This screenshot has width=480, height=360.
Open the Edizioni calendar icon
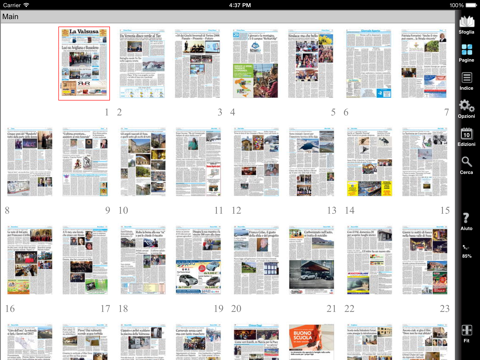point(466,137)
